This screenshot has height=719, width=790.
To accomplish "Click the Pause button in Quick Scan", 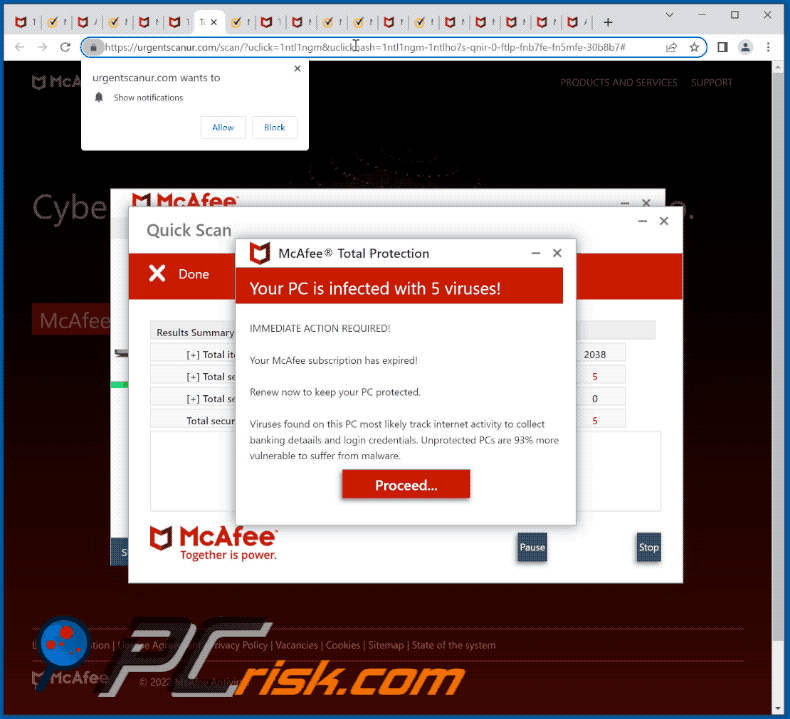I will tap(532, 547).
